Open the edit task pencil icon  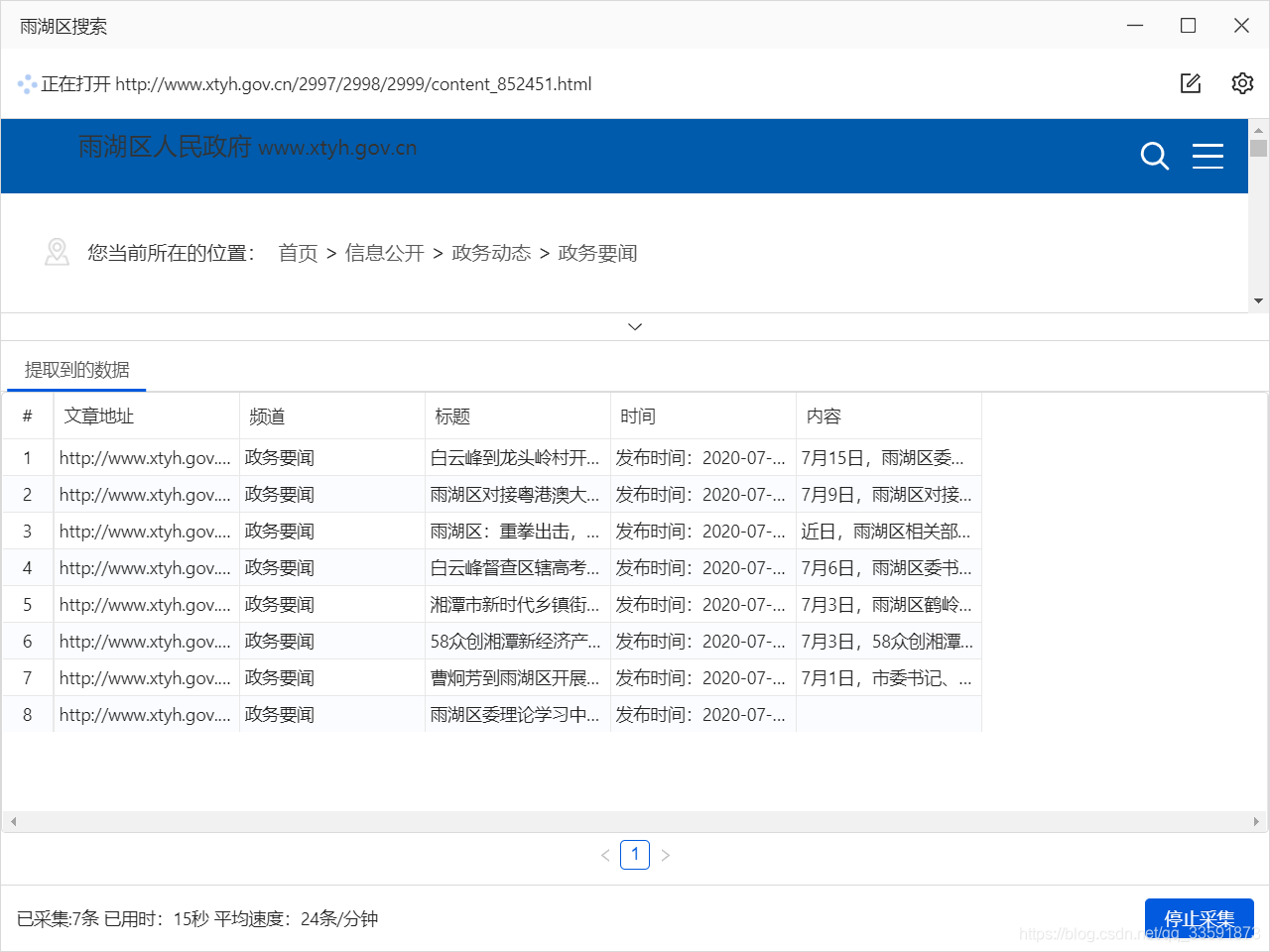coord(1191,83)
